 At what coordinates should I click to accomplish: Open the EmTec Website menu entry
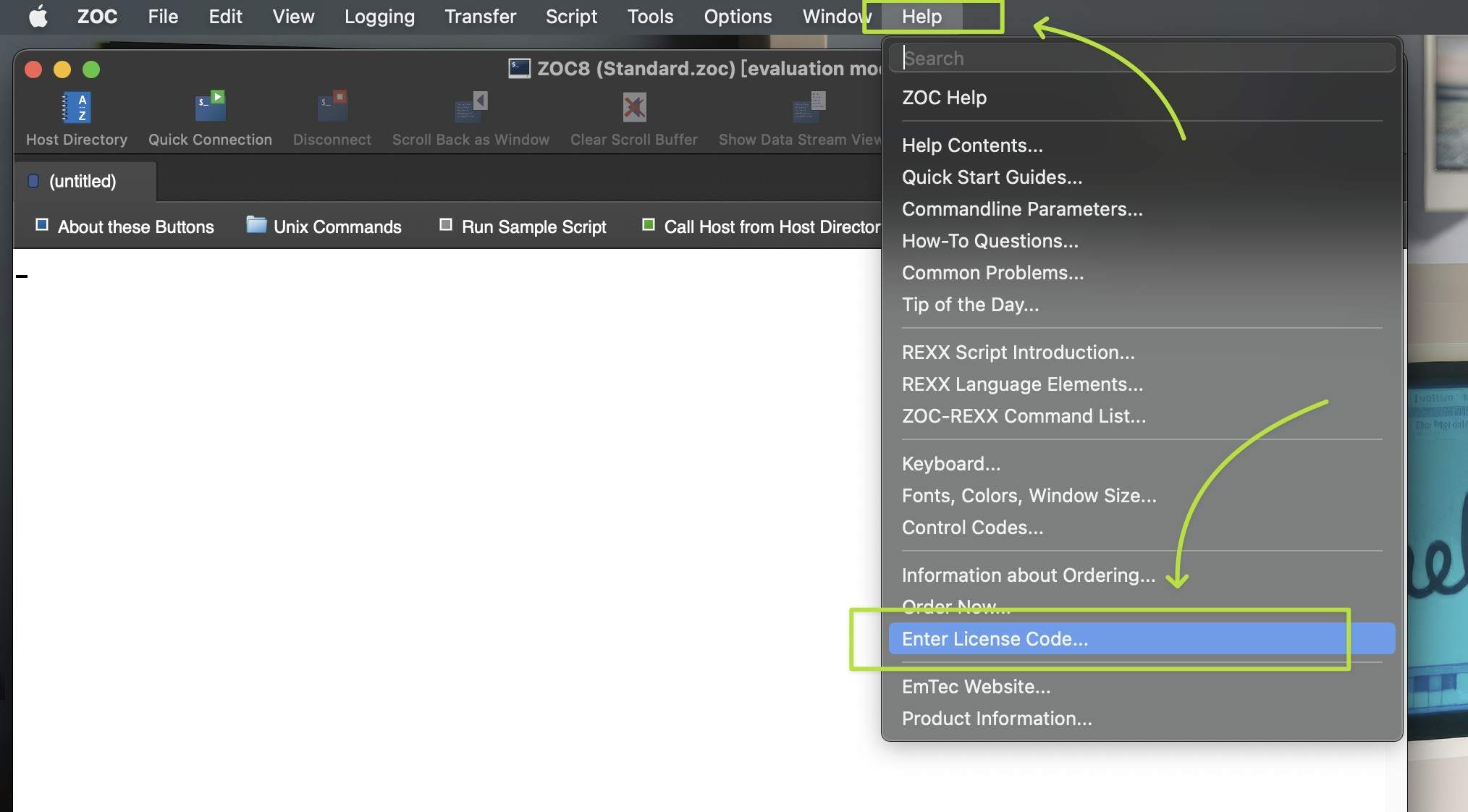click(975, 687)
